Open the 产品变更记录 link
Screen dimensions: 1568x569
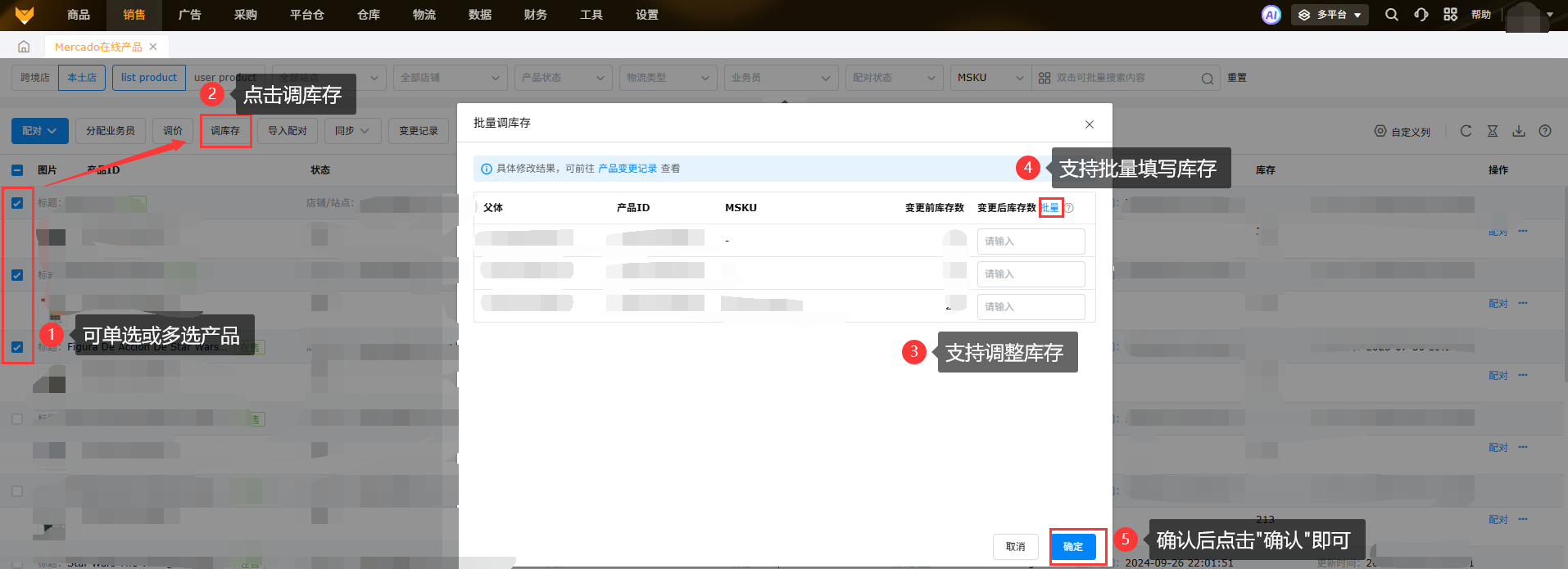click(x=627, y=169)
